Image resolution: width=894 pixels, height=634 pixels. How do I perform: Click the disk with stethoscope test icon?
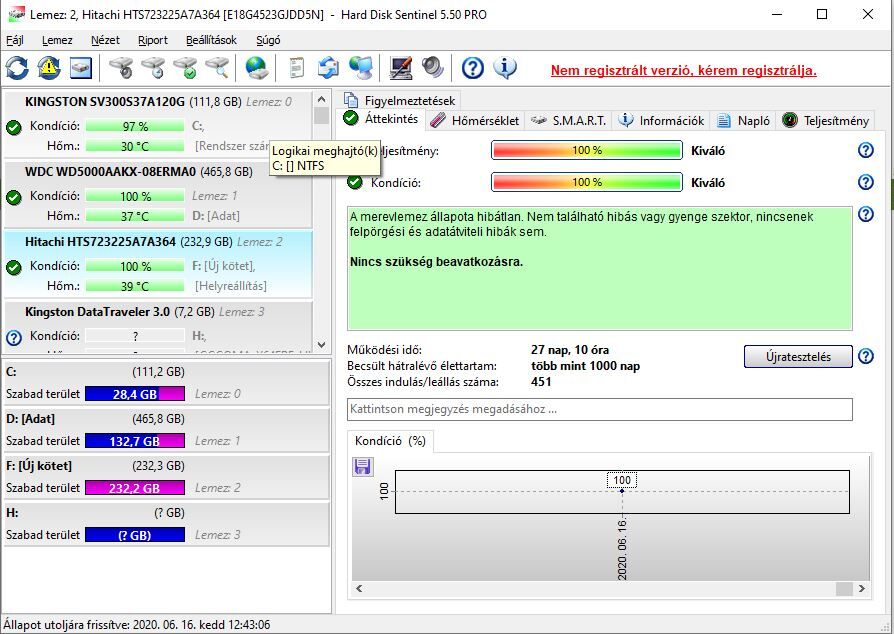point(121,68)
